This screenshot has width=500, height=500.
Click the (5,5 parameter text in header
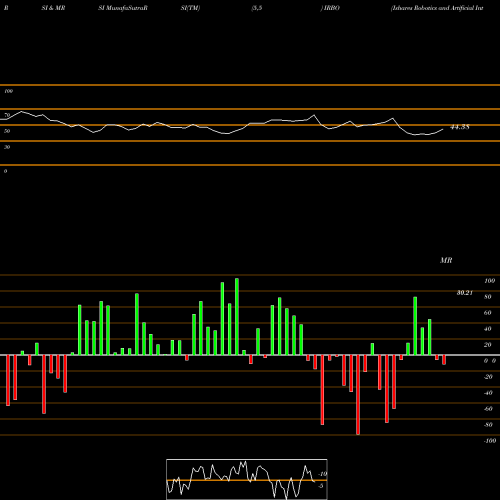point(257,8)
